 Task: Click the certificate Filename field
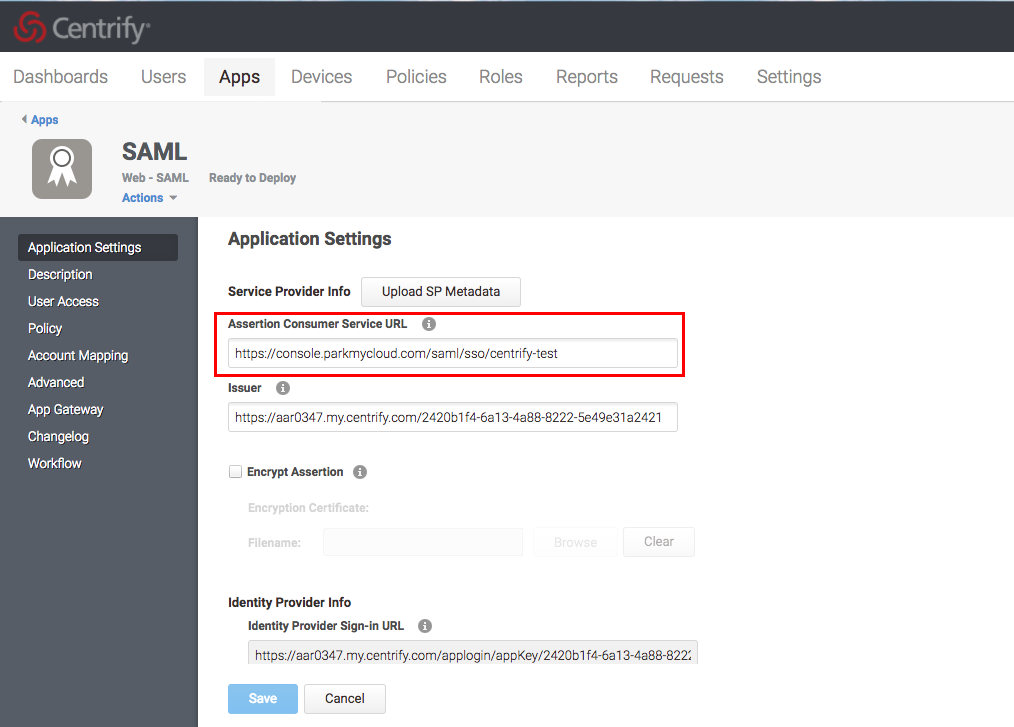(x=423, y=542)
